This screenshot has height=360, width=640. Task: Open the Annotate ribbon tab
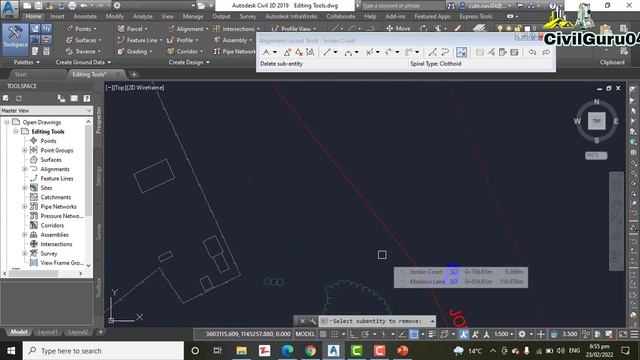pyautogui.click(x=85, y=16)
